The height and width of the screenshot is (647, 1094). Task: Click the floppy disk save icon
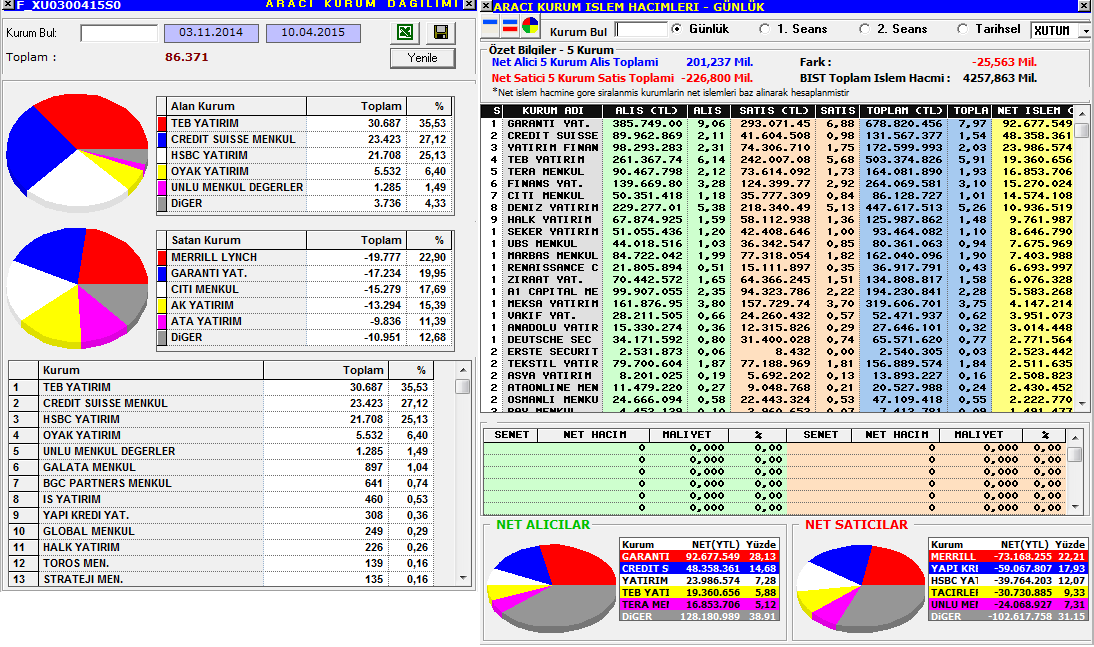point(440,32)
